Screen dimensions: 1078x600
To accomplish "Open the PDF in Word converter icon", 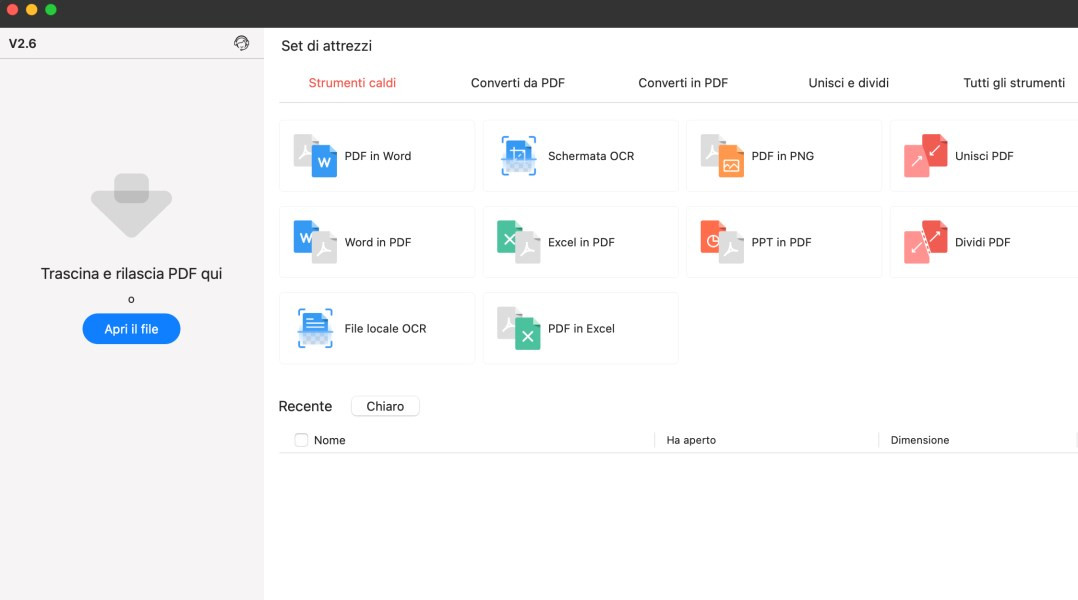I will click(x=315, y=156).
